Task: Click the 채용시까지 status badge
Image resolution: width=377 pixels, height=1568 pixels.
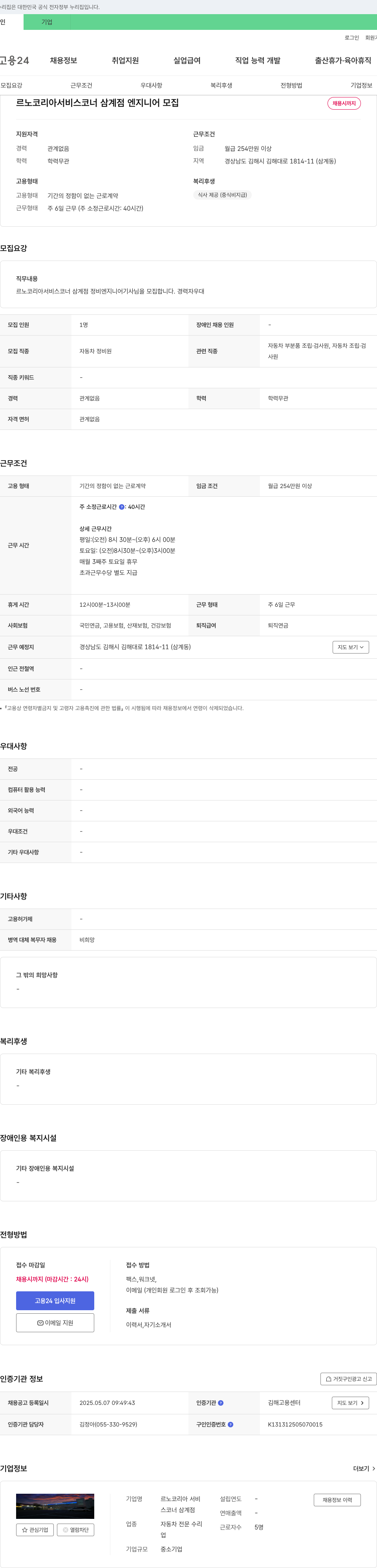Action: tap(344, 103)
